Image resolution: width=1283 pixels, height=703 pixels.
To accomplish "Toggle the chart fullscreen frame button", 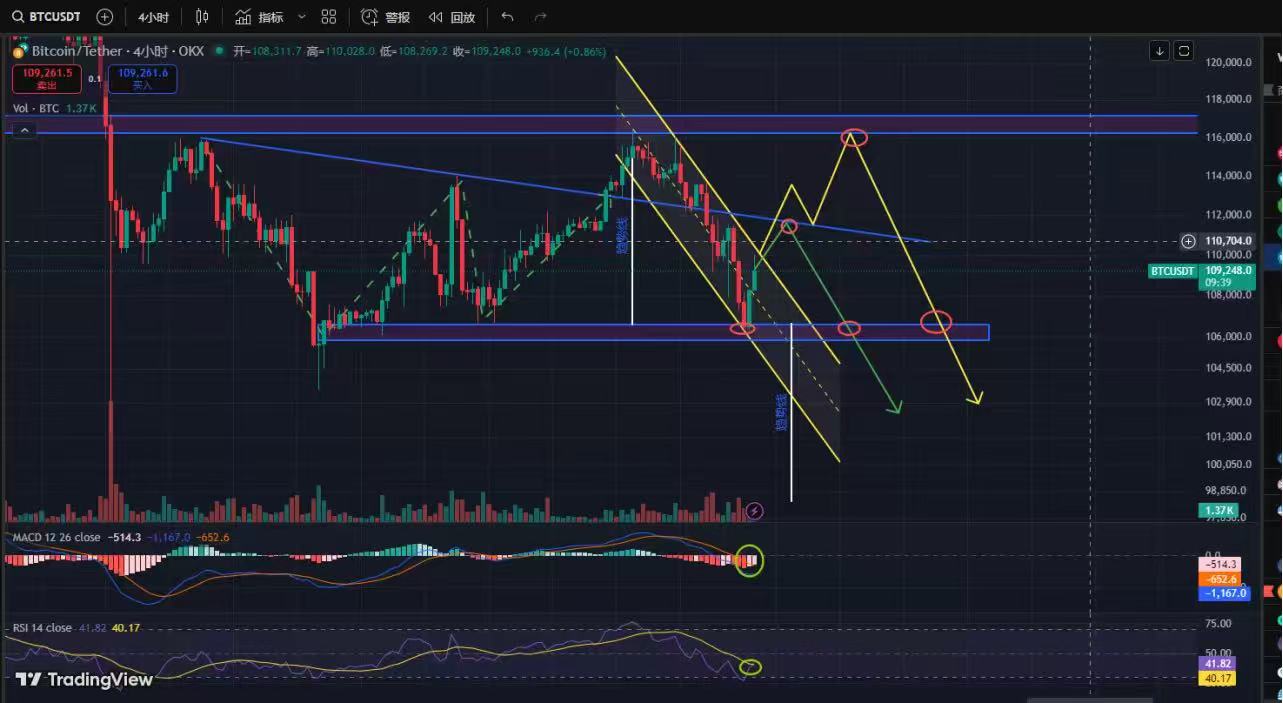I will [x=1184, y=50].
